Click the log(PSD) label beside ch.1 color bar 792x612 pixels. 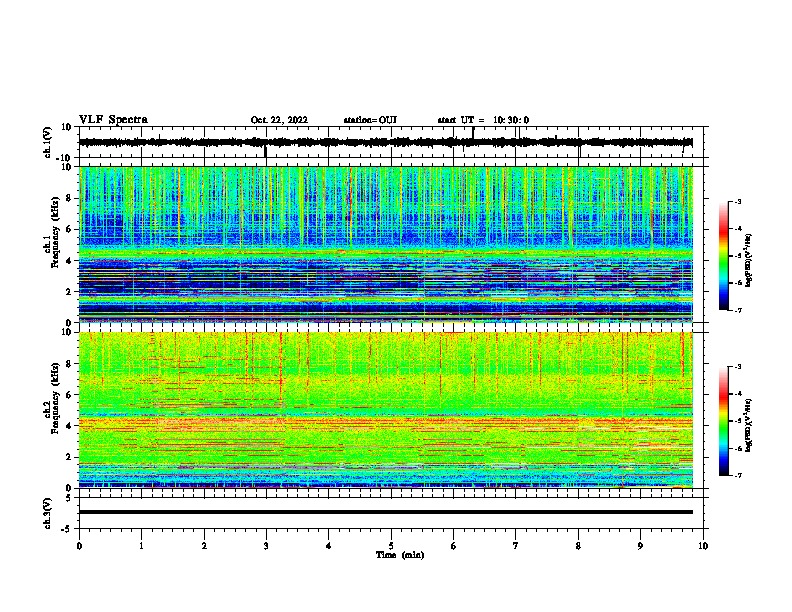pyautogui.click(x=749, y=261)
